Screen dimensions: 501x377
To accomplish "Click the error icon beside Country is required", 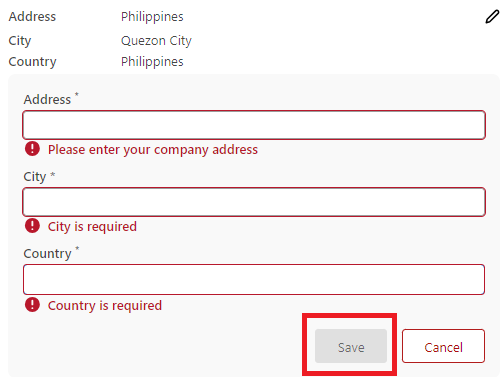I will click(32, 305).
